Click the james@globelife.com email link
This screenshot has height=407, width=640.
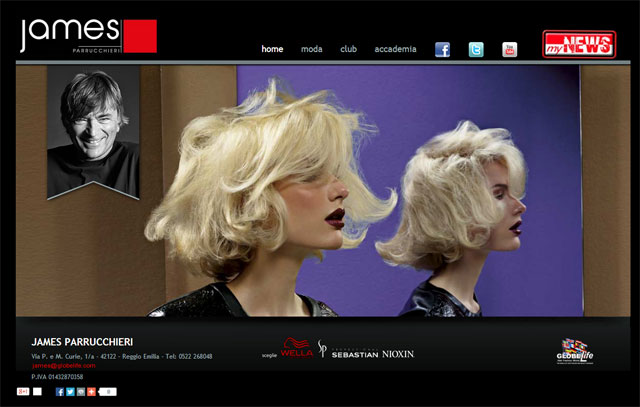[x=64, y=365]
